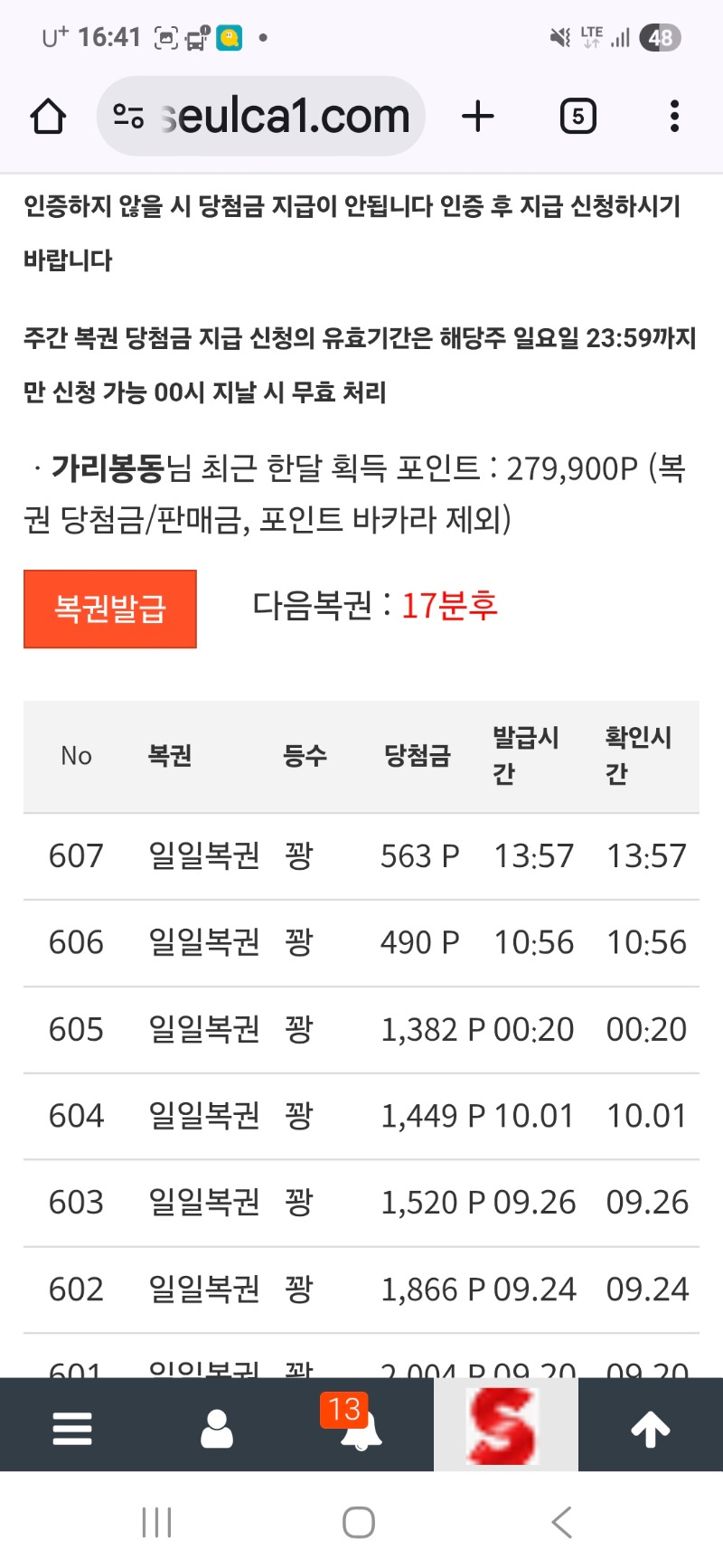The height and width of the screenshot is (1568, 723).
Task: Tap the 당첨금 column header
Action: [x=418, y=756]
